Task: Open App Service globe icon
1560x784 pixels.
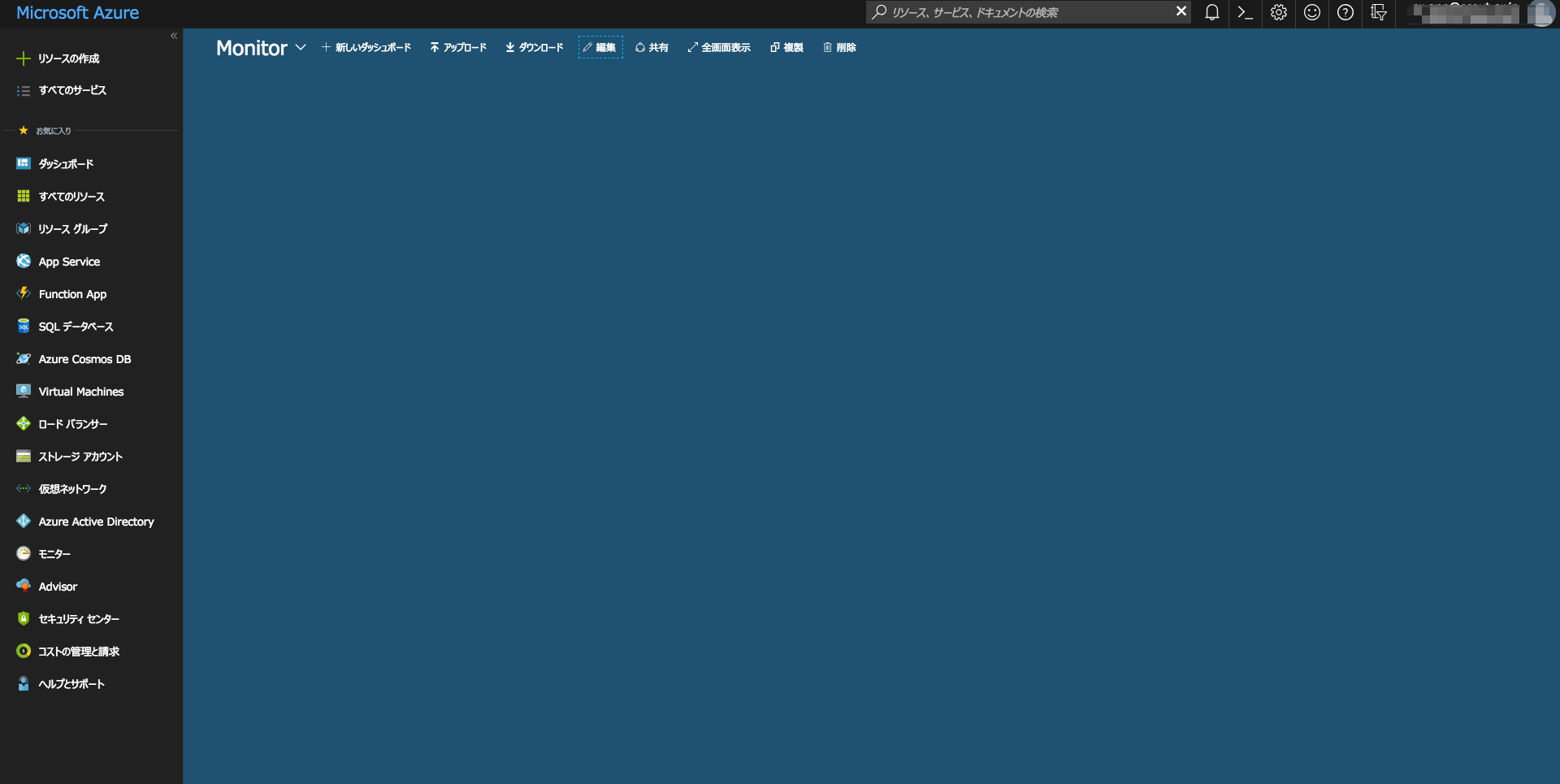Action: tap(24, 261)
